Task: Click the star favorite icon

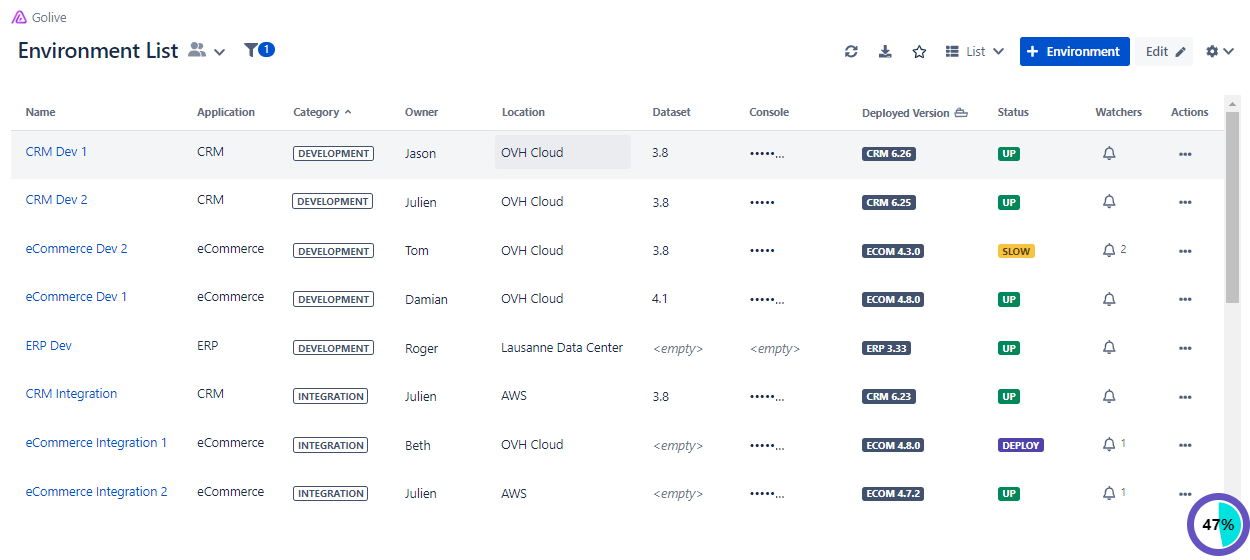Action: click(x=919, y=52)
